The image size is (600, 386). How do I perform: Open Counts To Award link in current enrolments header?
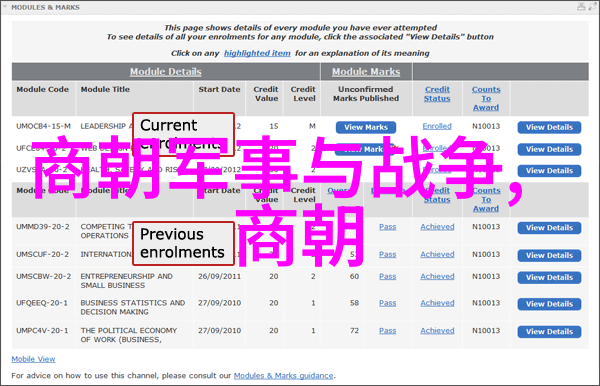tap(486, 98)
